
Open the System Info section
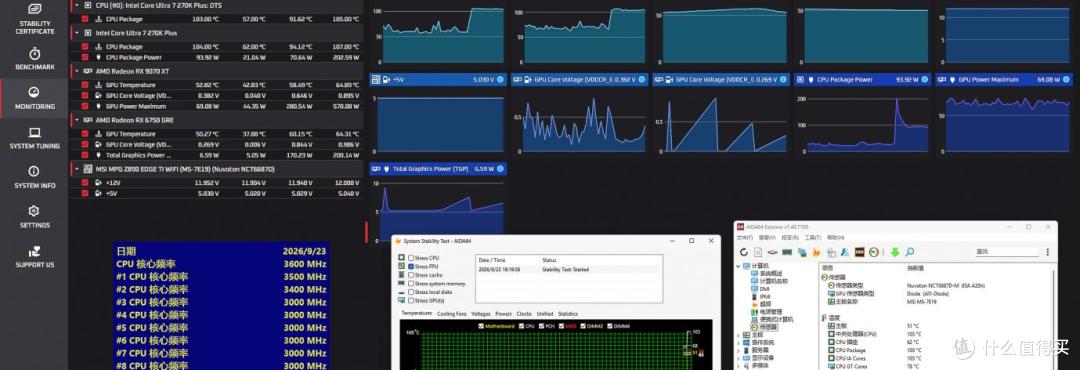click(x=34, y=177)
